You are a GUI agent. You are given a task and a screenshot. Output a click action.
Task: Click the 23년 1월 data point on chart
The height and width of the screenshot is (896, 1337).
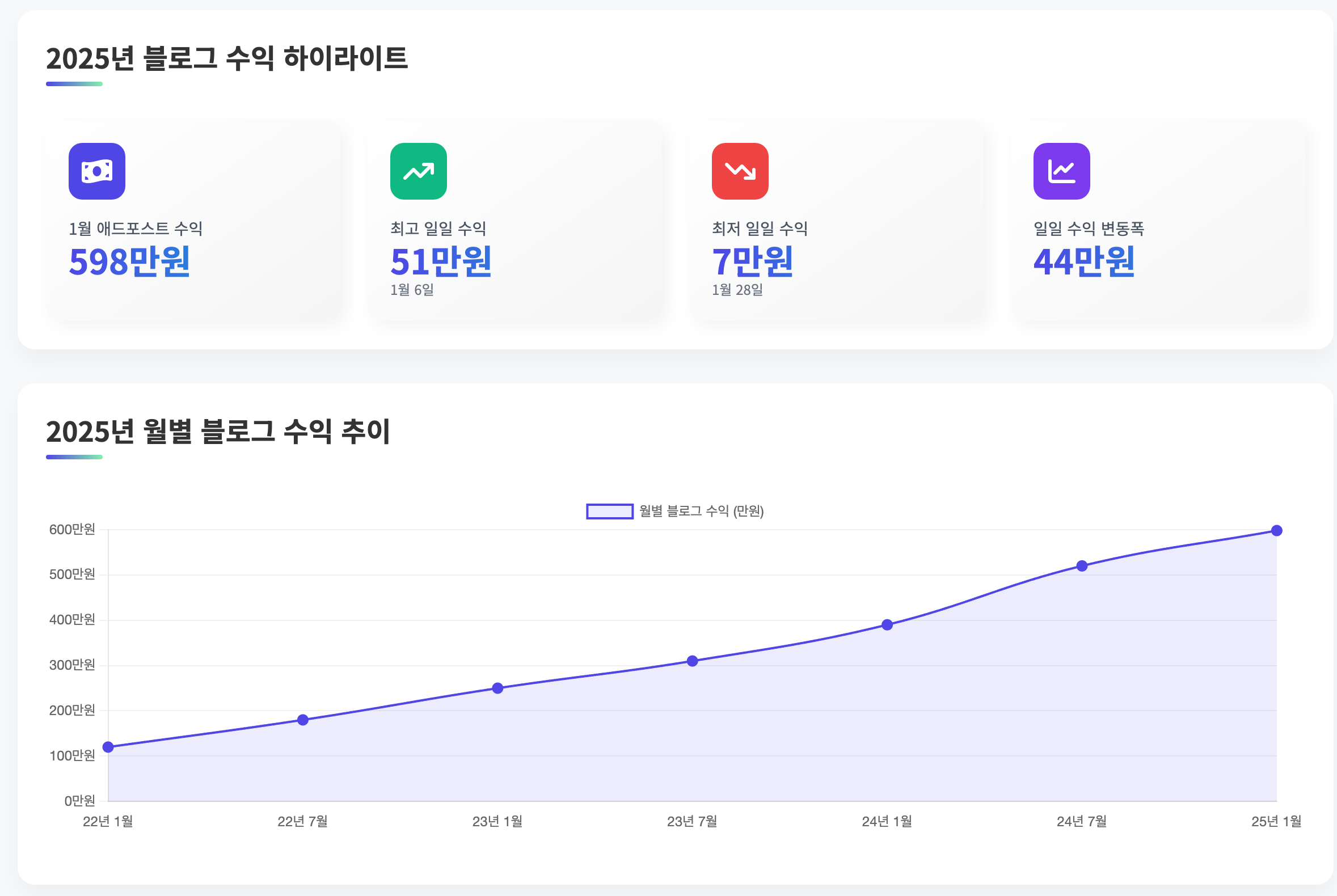(498, 688)
